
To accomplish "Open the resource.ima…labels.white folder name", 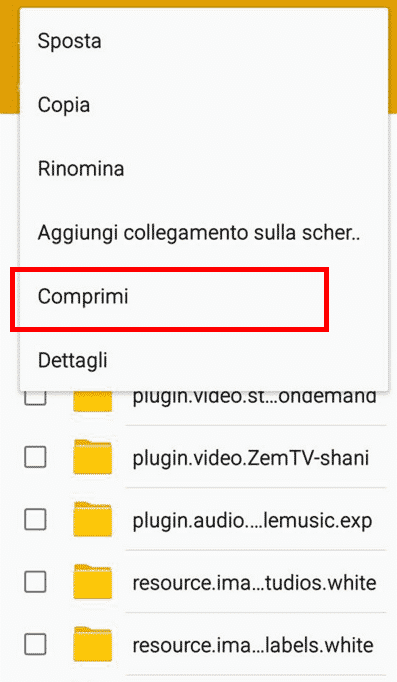I will pyautogui.click(x=253, y=645).
